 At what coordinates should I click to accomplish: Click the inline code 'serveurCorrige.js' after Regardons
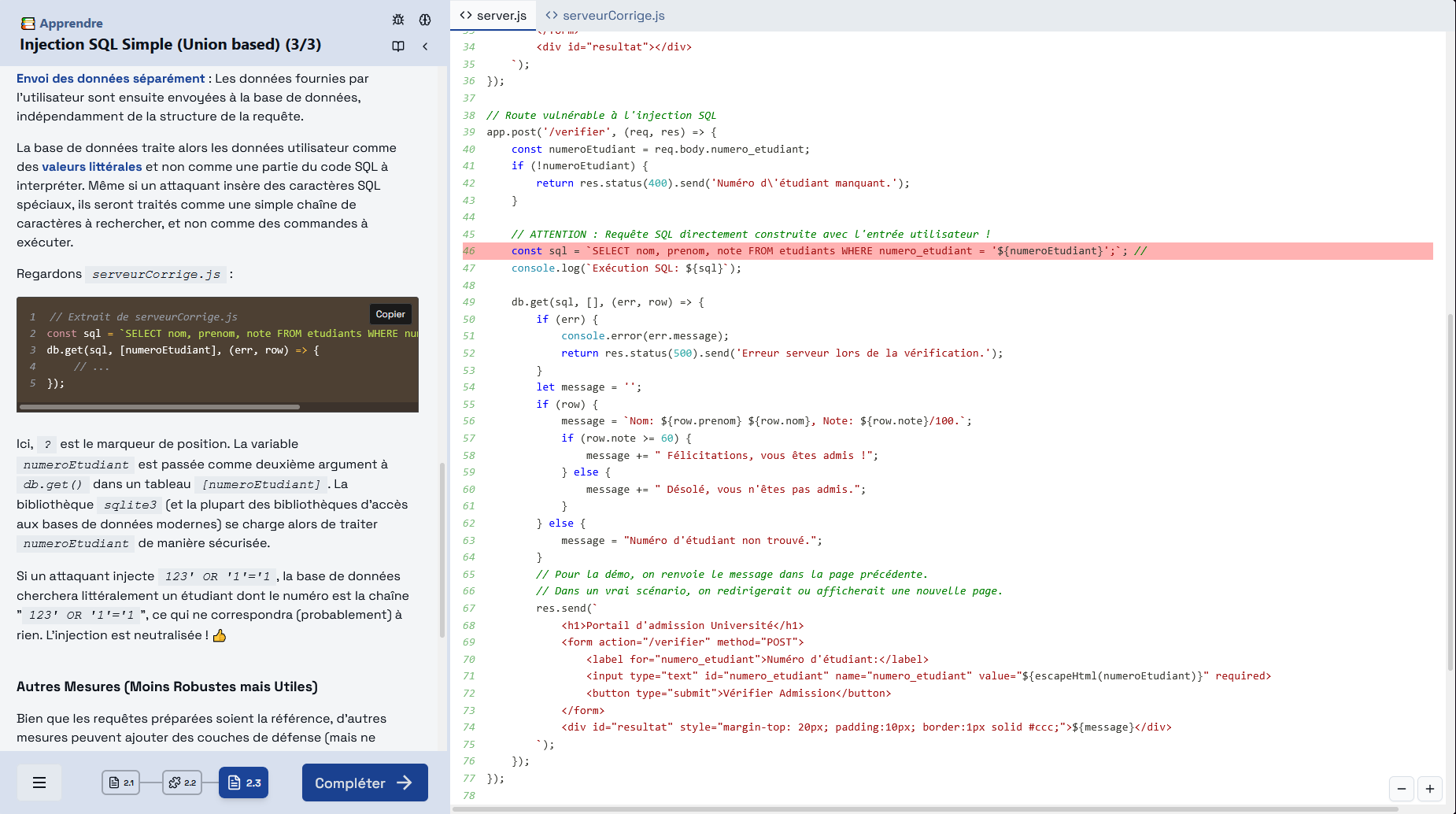(x=156, y=274)
